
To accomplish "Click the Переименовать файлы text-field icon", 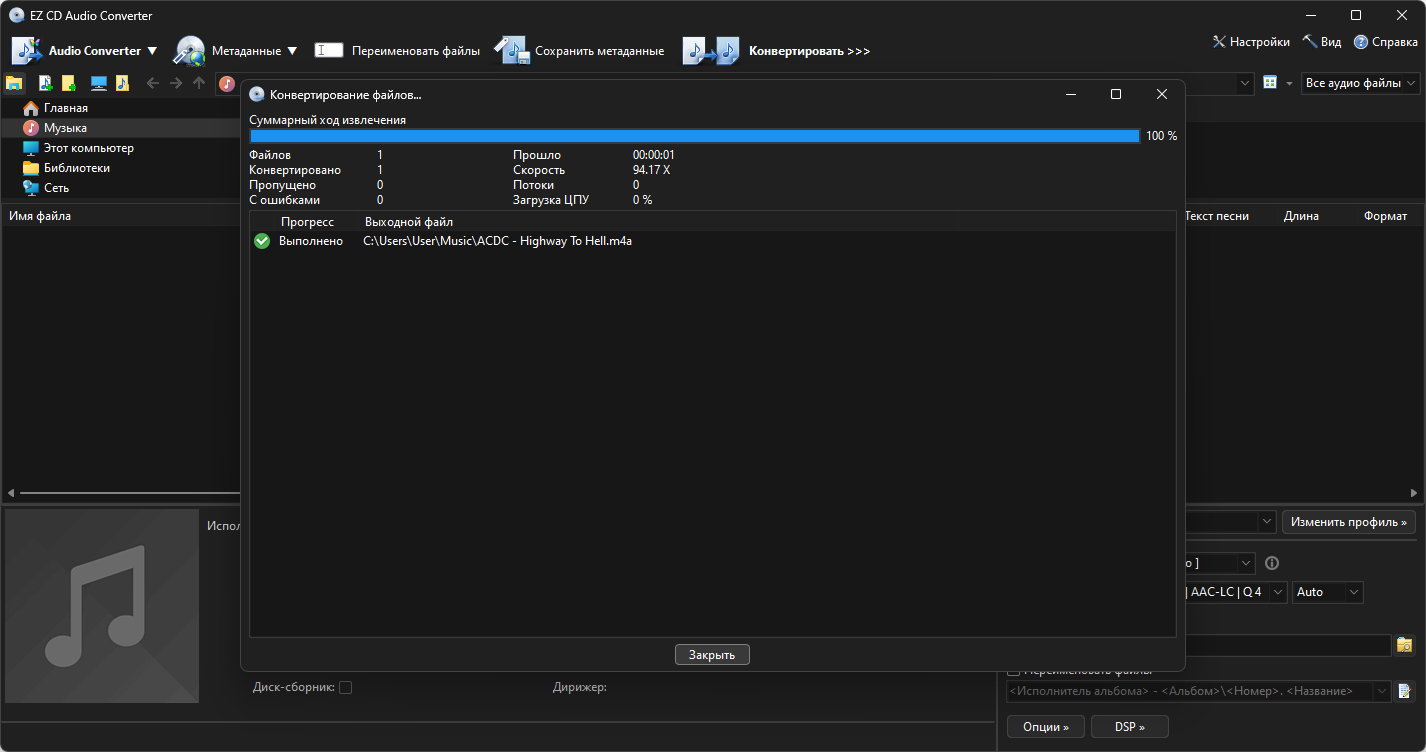I will pos(329,50).
